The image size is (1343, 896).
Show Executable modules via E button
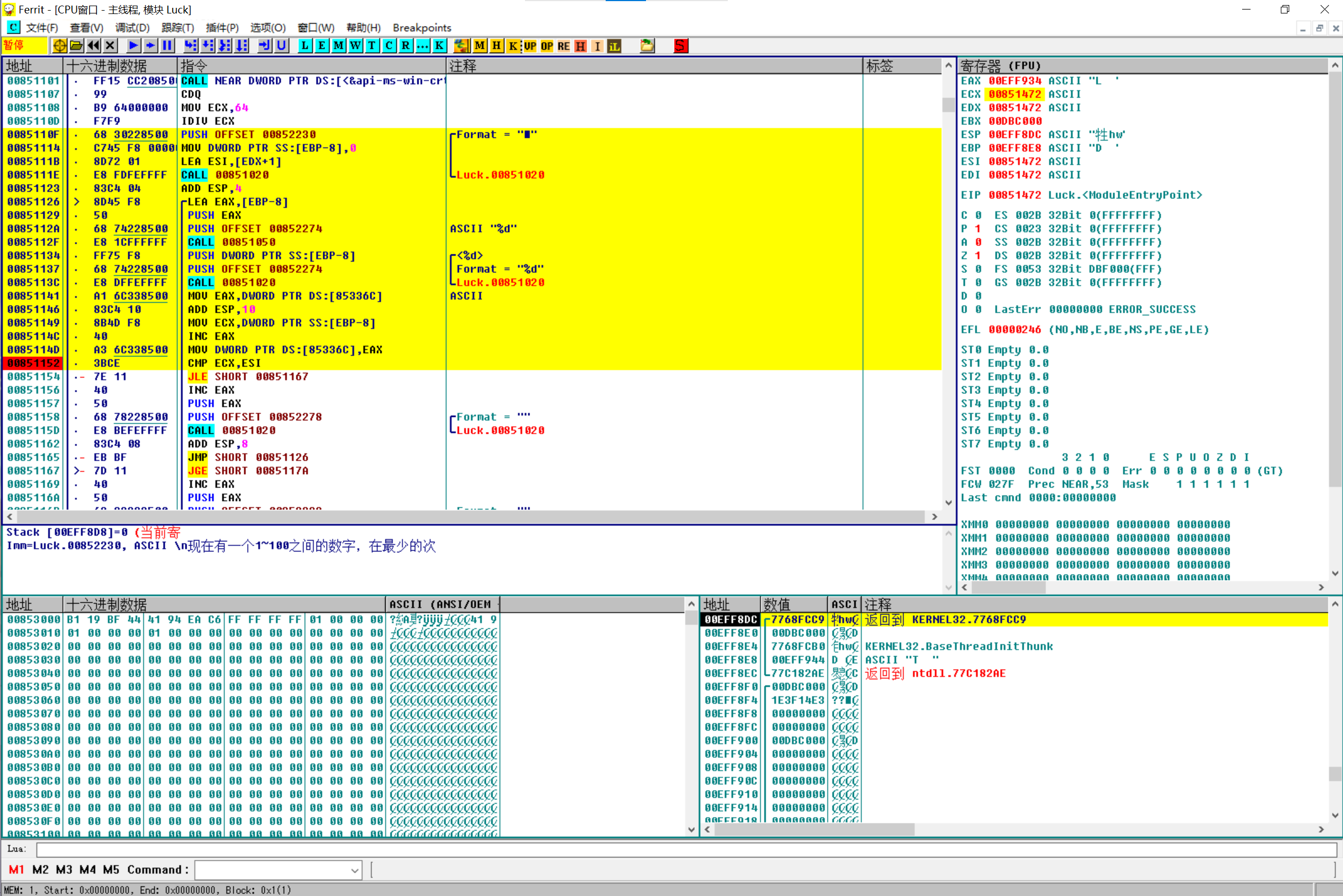click(322, 46)
